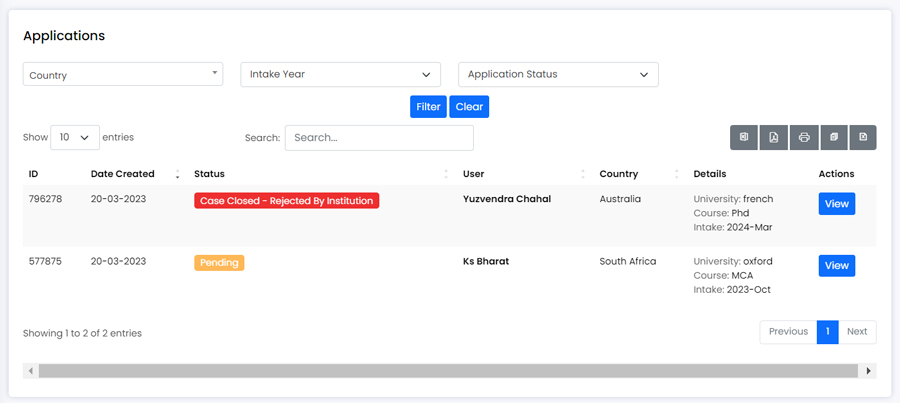Apply filters with the Filter button
The height and width of the screenshot is (403, 900).
(428, 107)
